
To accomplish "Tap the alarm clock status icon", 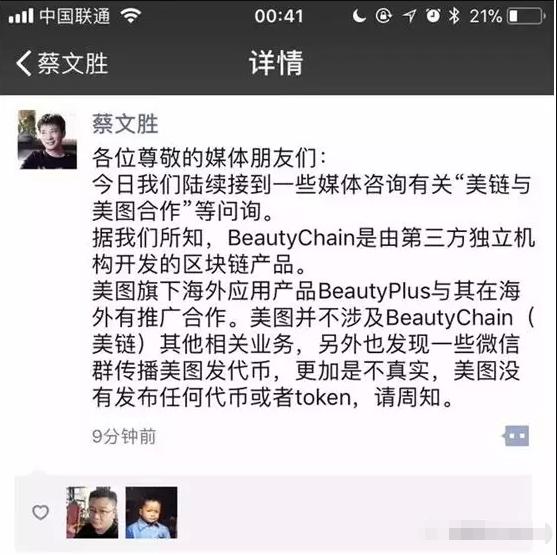I will pyautogui.click(x=433, y=16).
